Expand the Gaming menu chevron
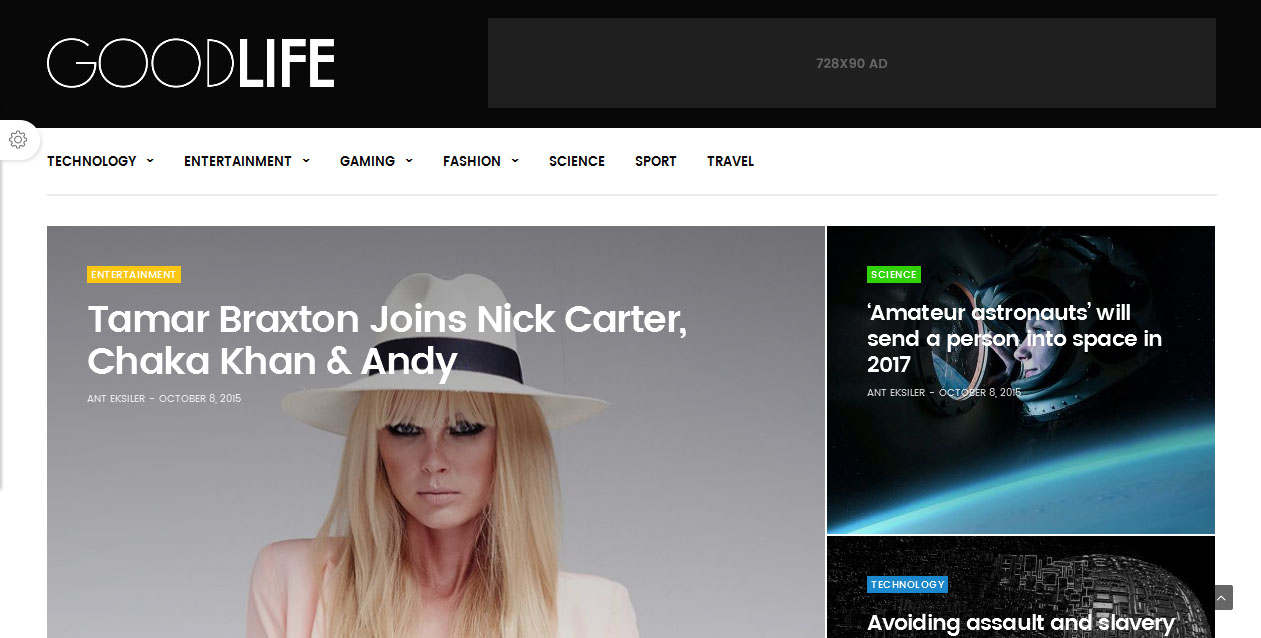The height and width of the screenshot is (638, 1261). [409, 161]
